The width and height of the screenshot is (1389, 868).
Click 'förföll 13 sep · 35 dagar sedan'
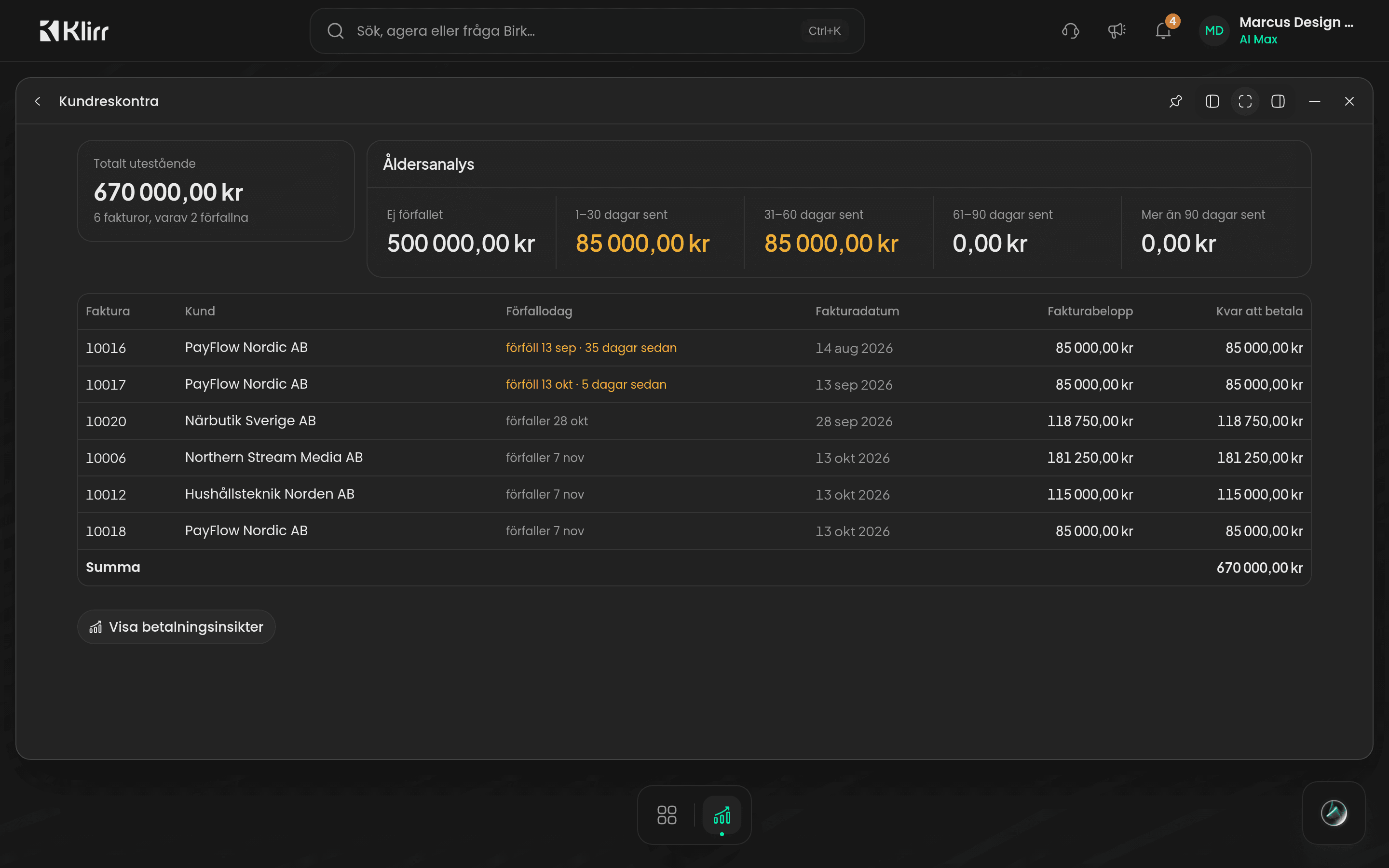tap(591, 348)
